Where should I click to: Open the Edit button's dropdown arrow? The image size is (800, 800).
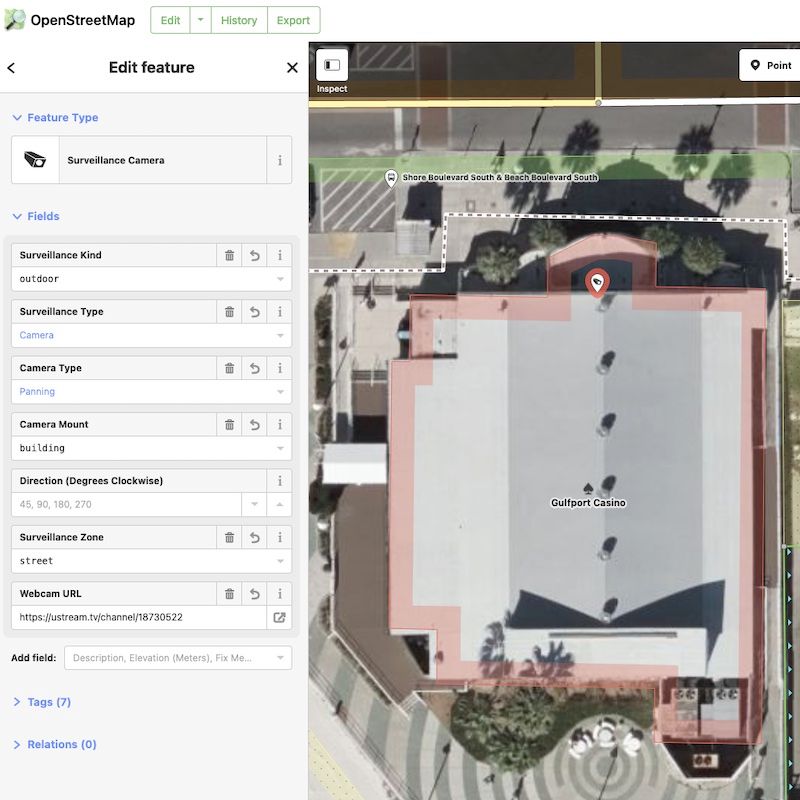(201, 20)
